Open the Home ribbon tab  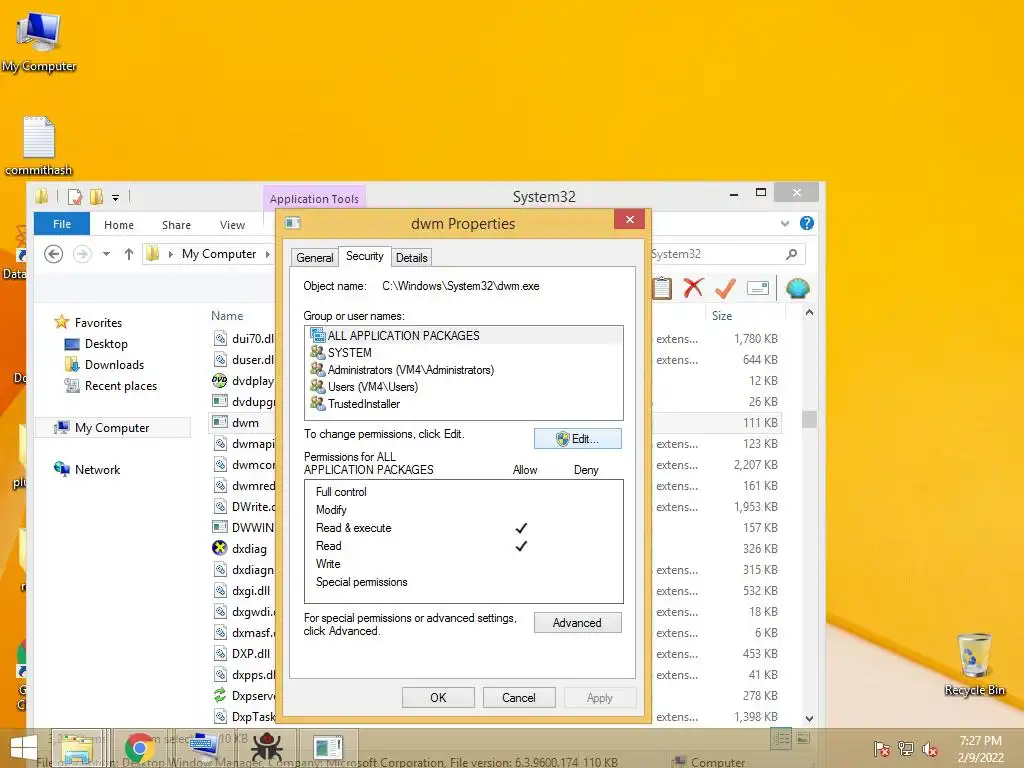pyautogui.click(x=119, y=225)
